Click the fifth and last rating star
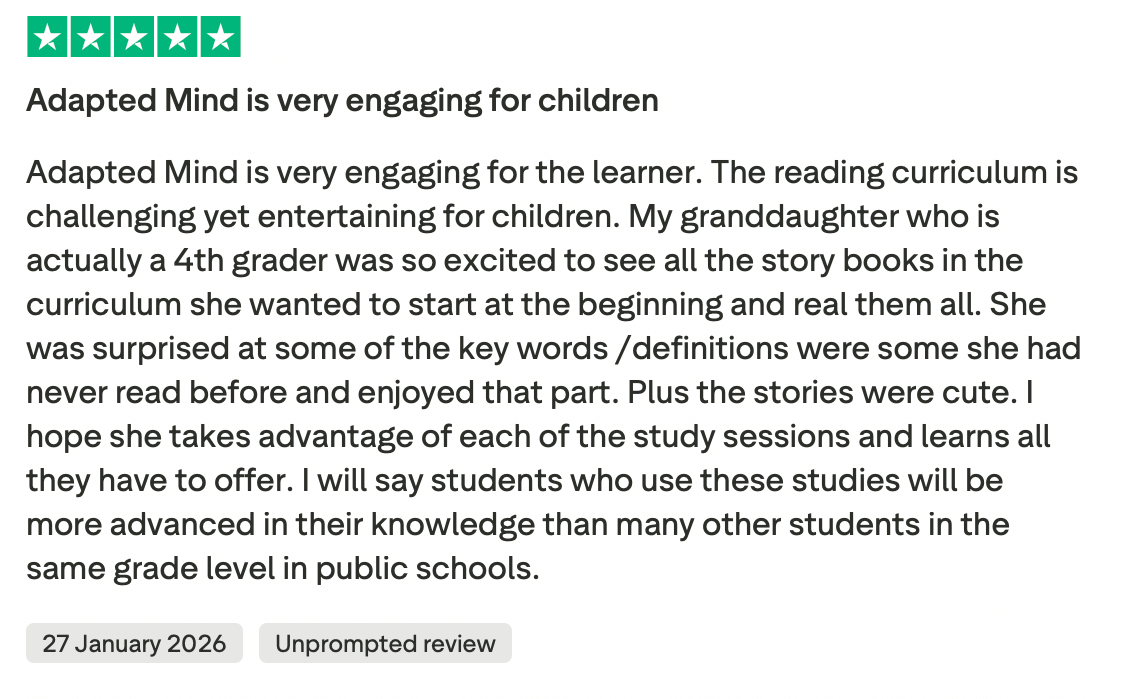1135x699 pixels. 220,37
